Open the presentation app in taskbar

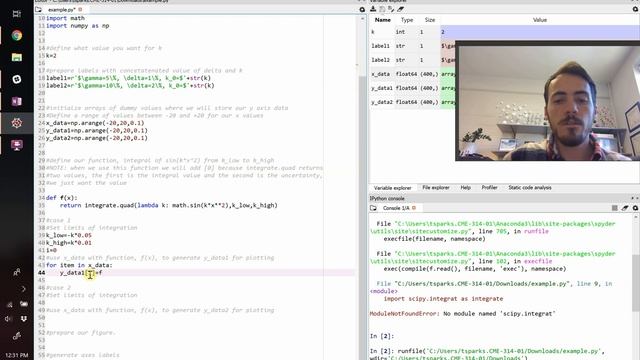tap(17, 145)
